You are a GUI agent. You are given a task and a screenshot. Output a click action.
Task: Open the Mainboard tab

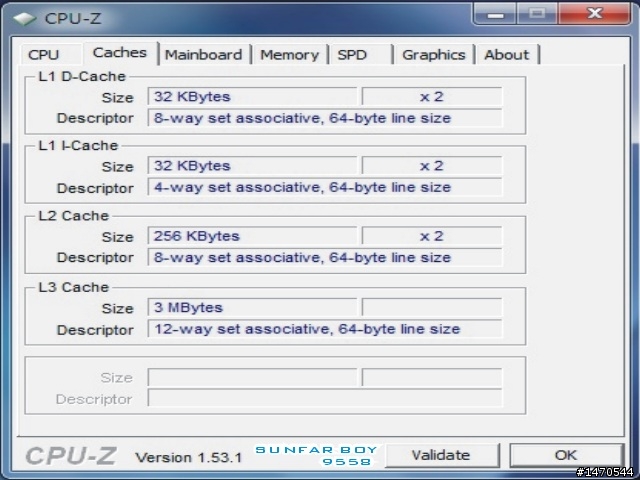[x=204, y=55]
